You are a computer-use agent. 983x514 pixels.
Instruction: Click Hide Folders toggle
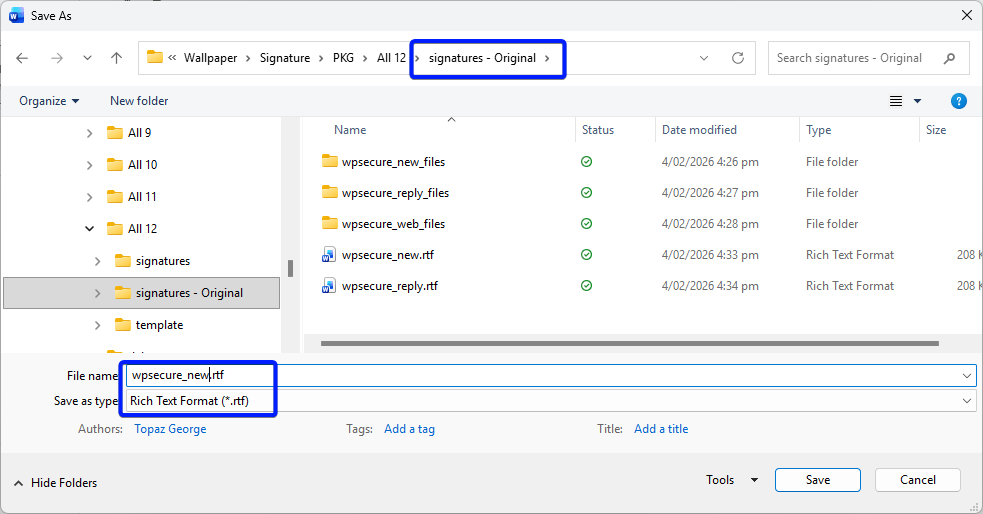(55, 483)
